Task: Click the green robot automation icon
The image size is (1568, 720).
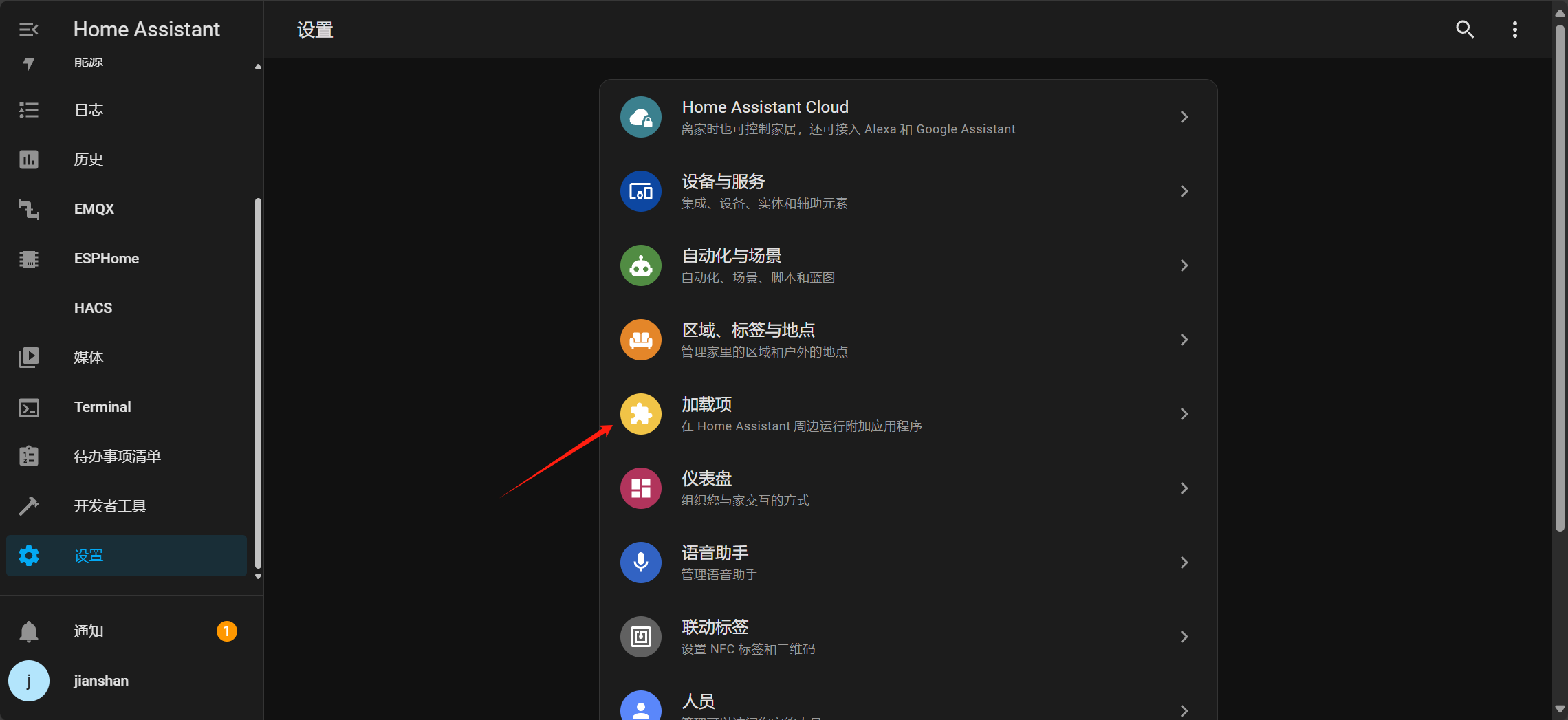Action: pyautogui.click(x=641, y=265)
